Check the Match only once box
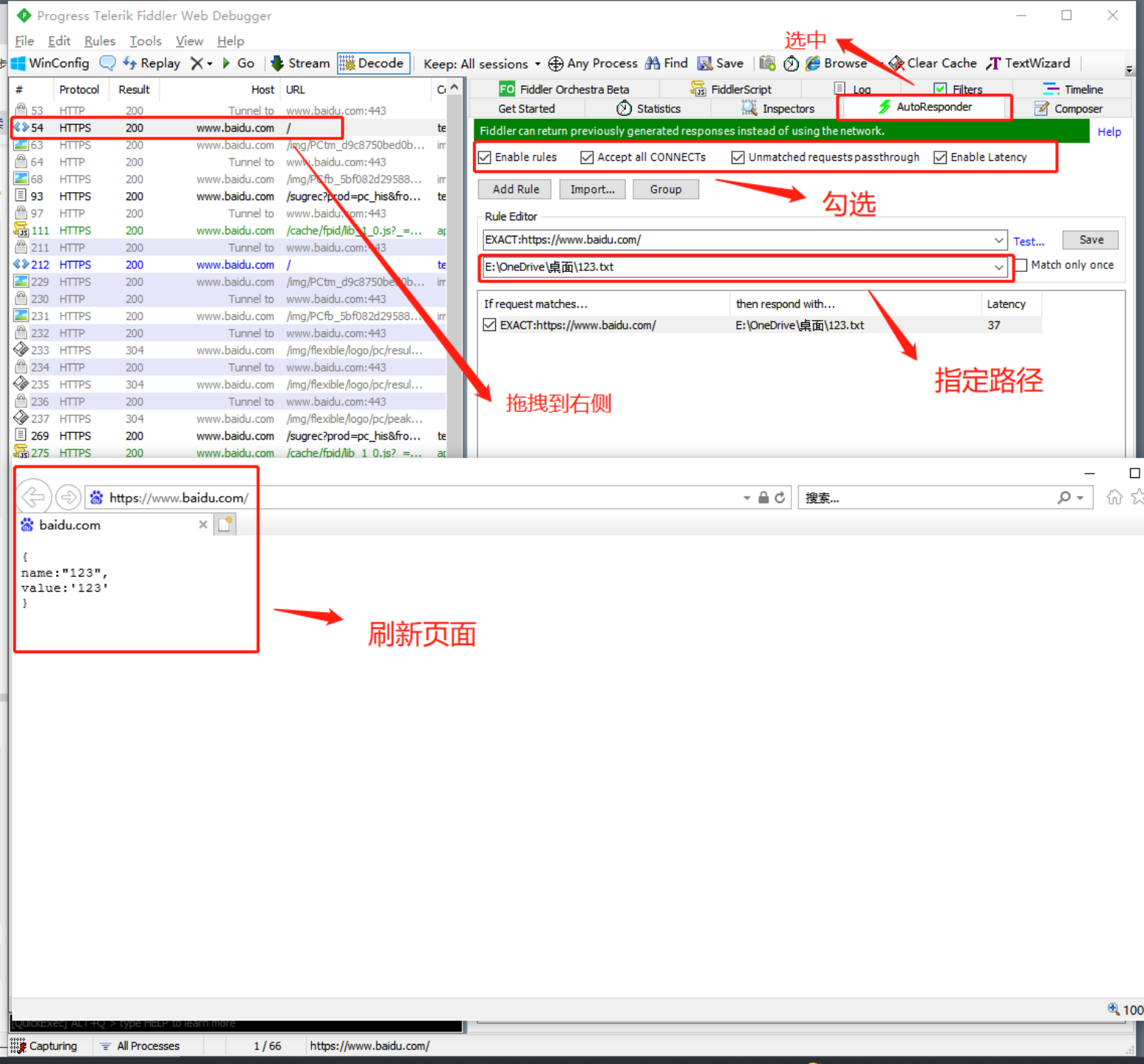Image resolution: width=1144 pixels, height=1064 pixels. (1021, 265)
